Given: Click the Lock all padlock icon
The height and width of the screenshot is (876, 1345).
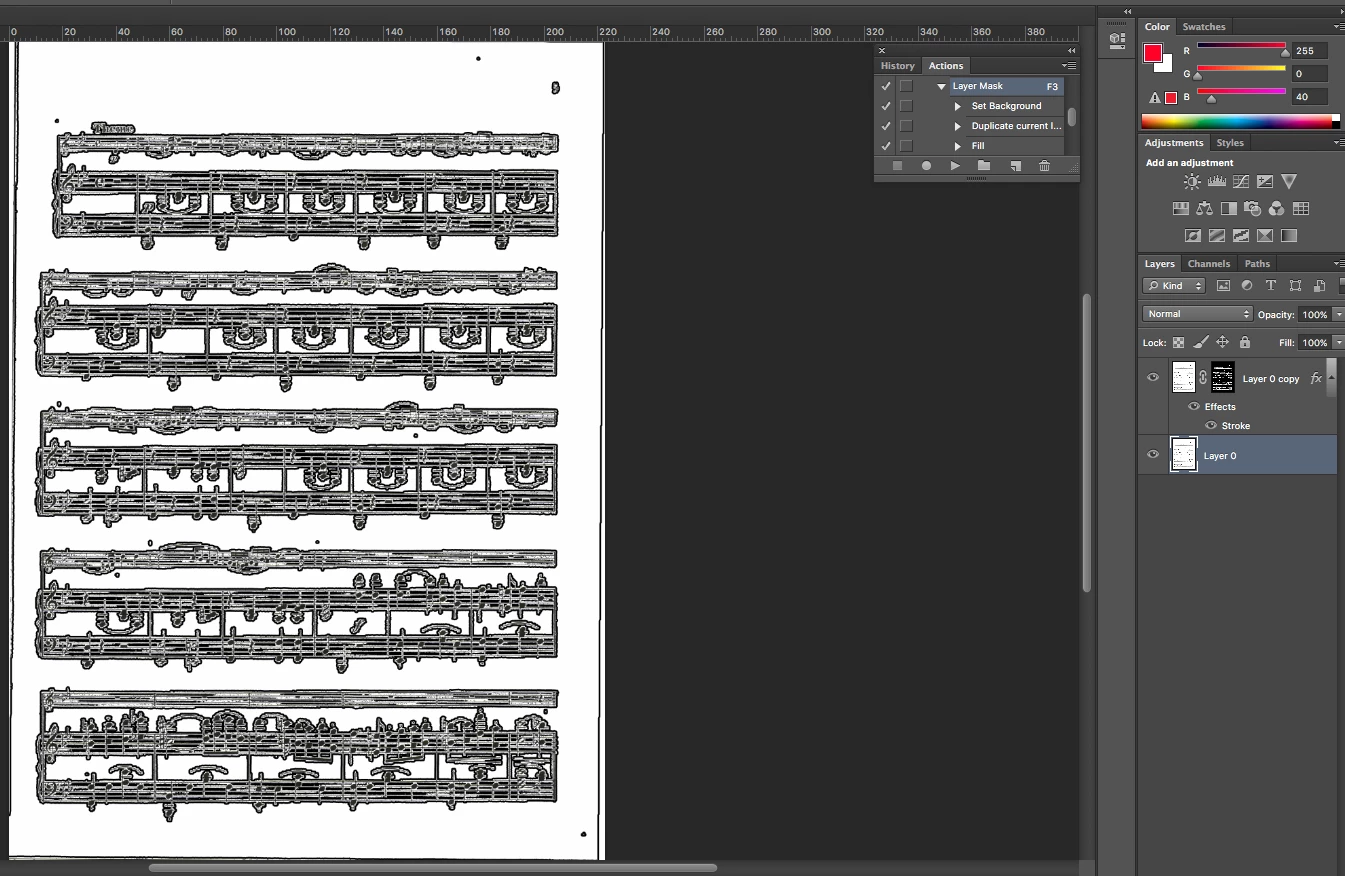Looking at the screenshot, I should pyautogui.click(x=1244, y=342).
